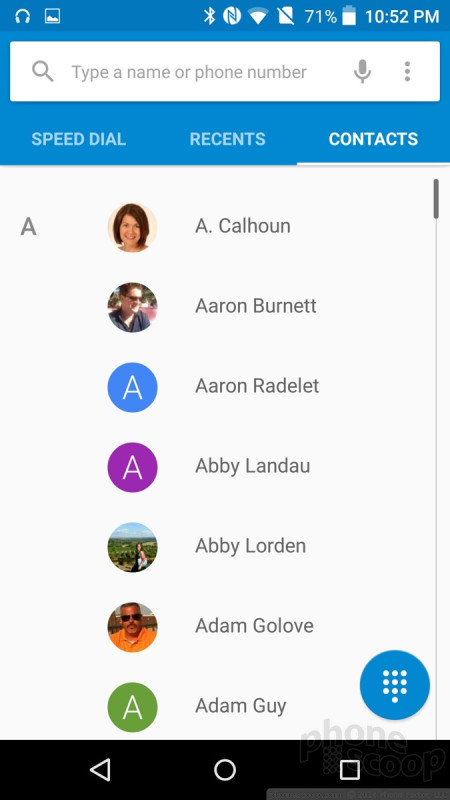Screen dimensions: 450x800
Task: Tap the voice search microphone icon
Action: [362, 71]
